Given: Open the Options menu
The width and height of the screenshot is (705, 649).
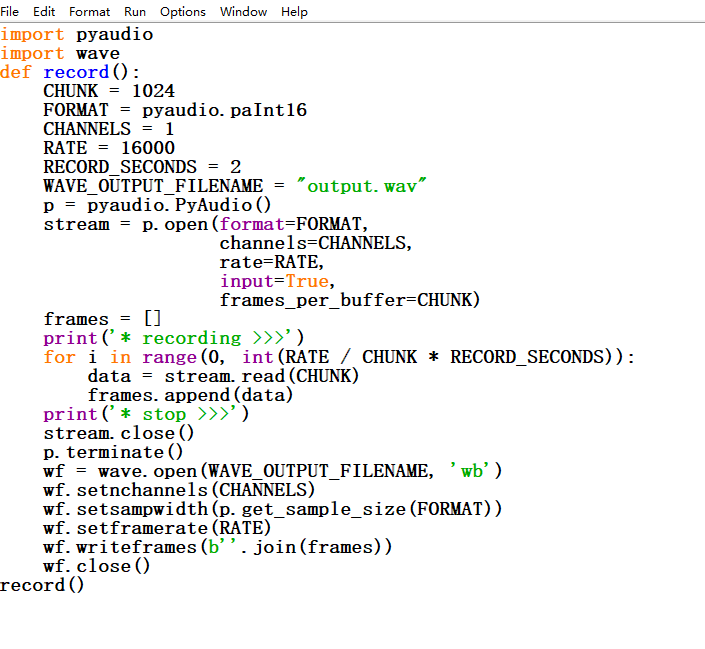Looking at the screenshot, I should pos(183,11).
